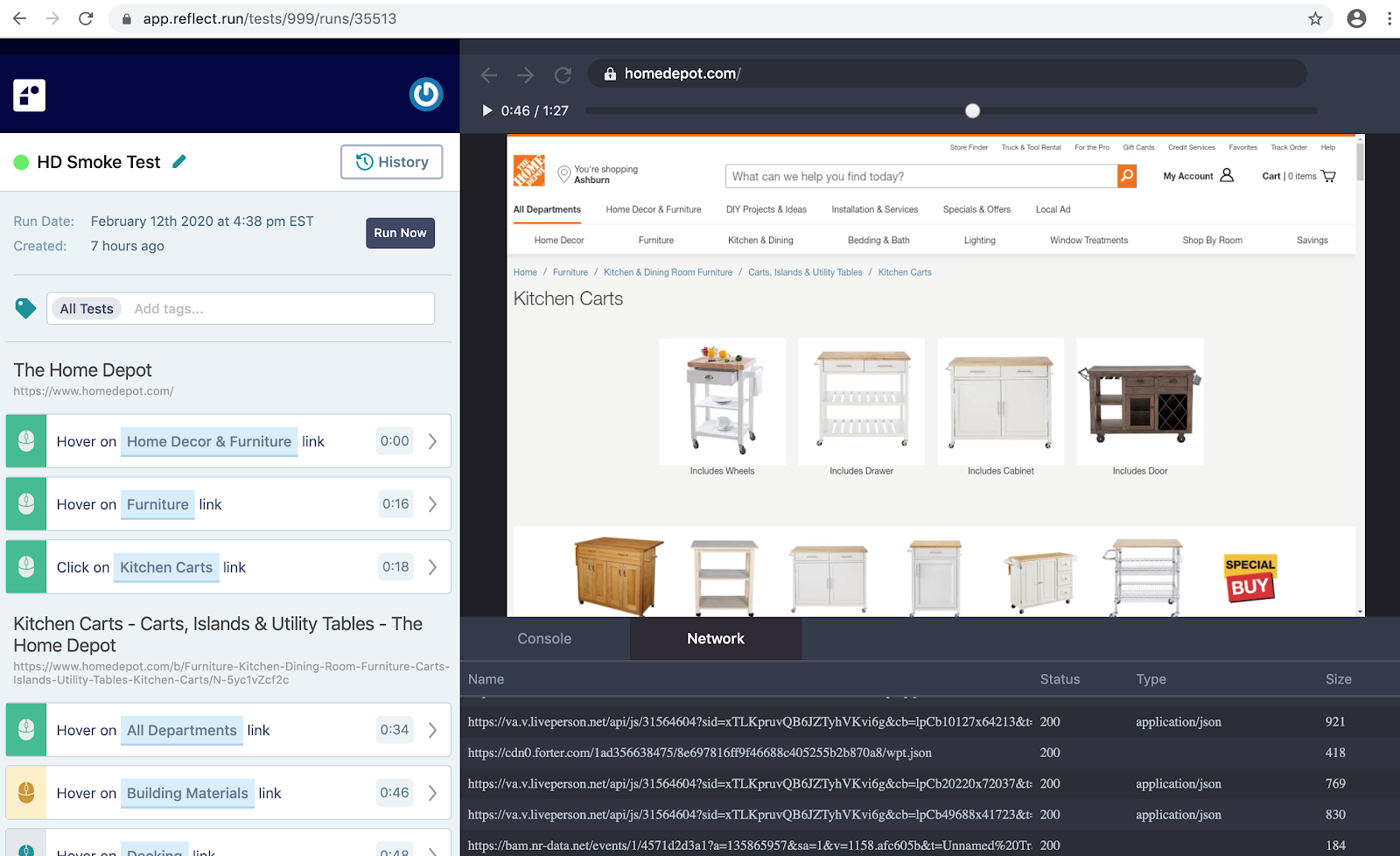Click mouse icon of Hover on Furniture step
This screenshot has width=1400, height=856.
tap(26, 504)
